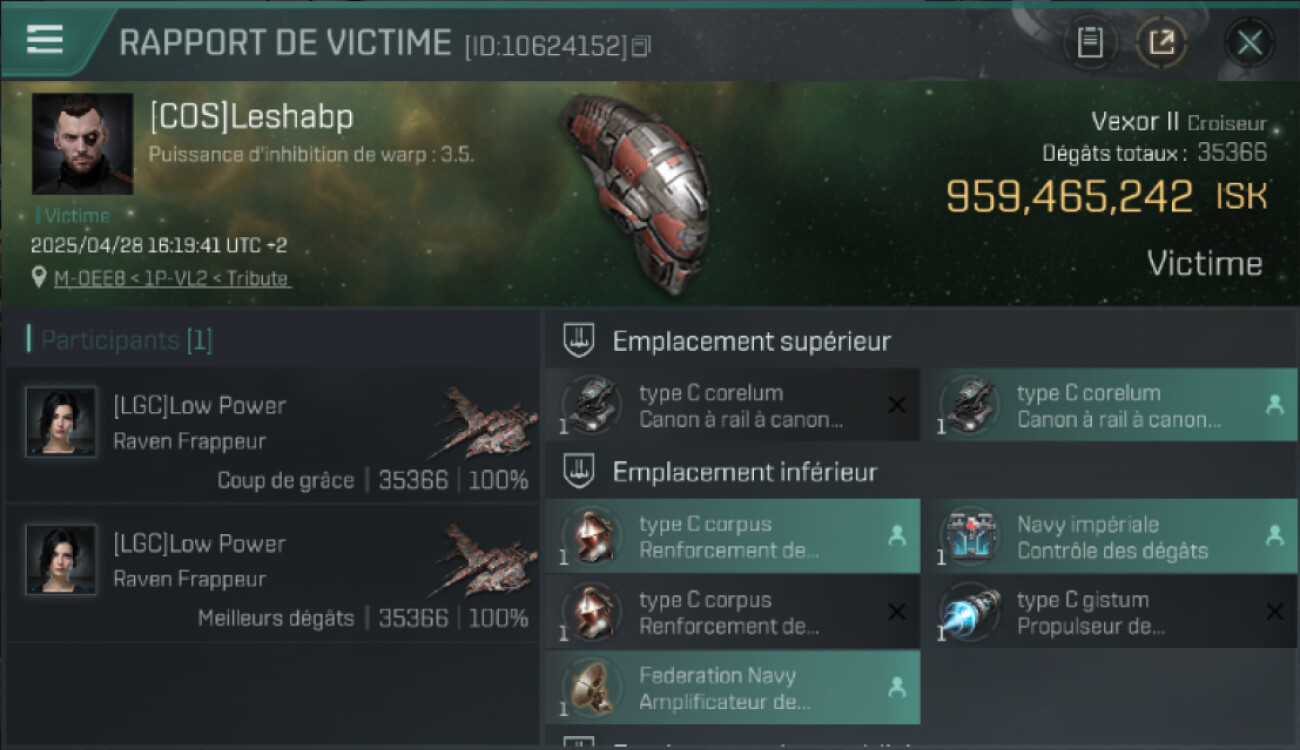Screen dimensions: 1300x750
Task: Select dropped type C corelum railgun item
Action: pos(1109,405)
